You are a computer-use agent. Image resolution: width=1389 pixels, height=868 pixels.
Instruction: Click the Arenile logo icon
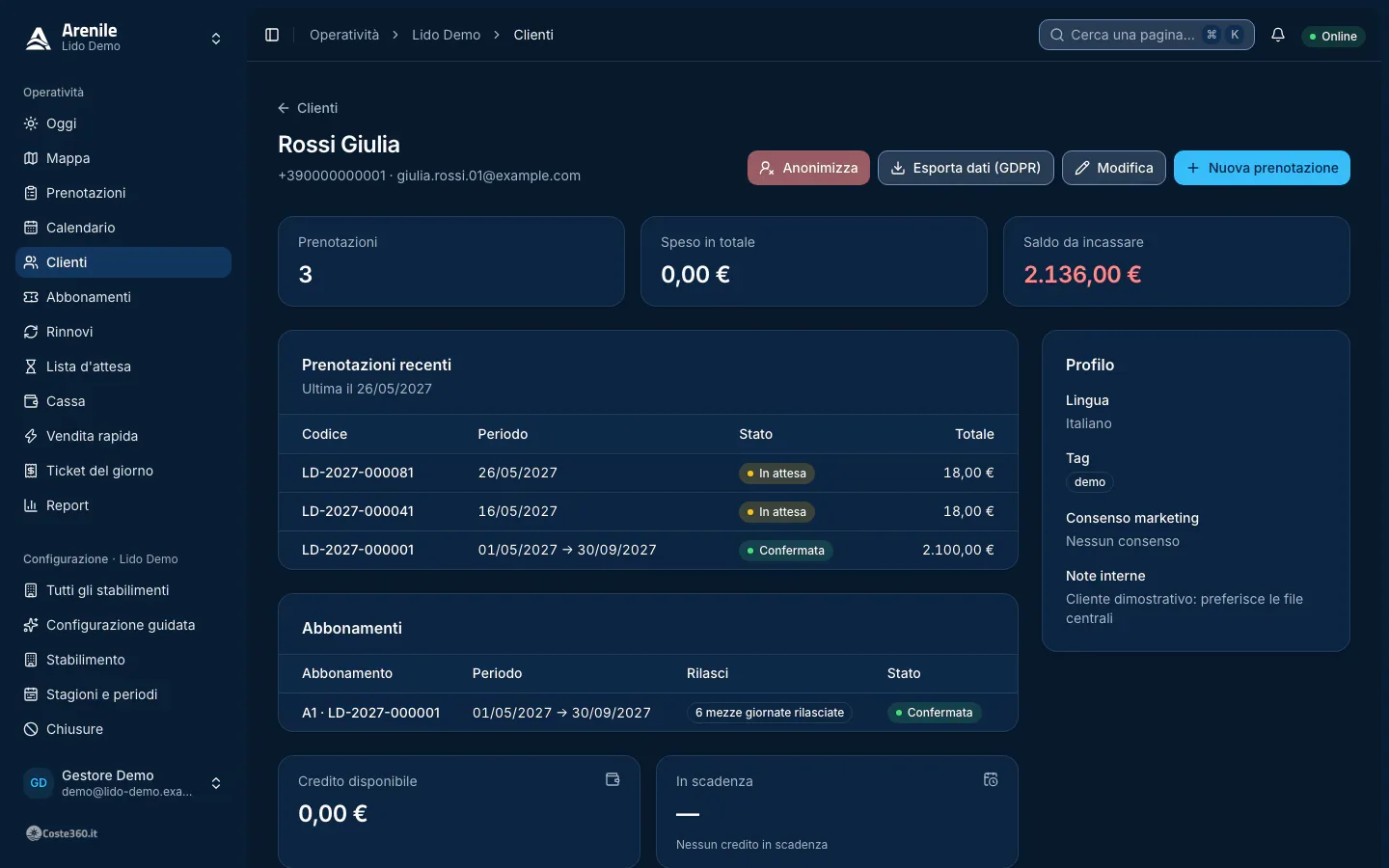38,38
